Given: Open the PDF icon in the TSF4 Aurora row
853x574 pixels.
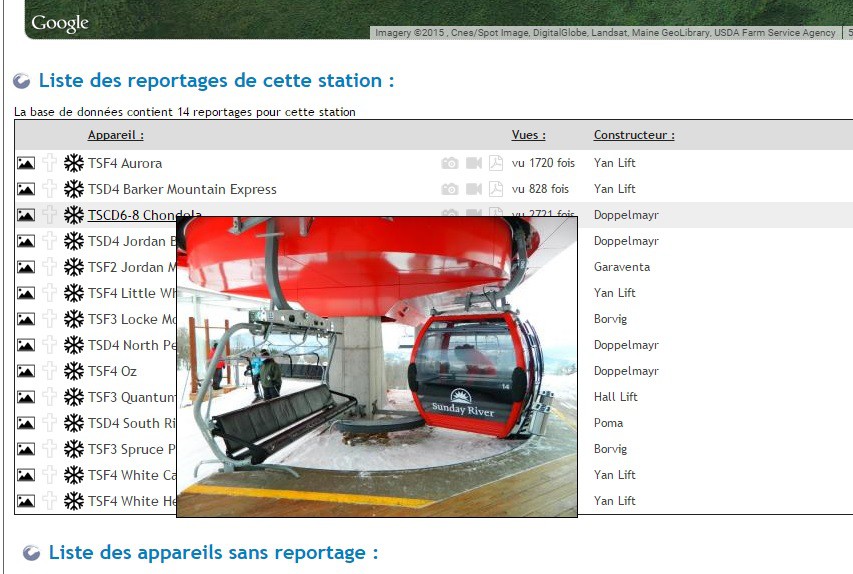Looking at the screenshot, I should tap(496, 163).
